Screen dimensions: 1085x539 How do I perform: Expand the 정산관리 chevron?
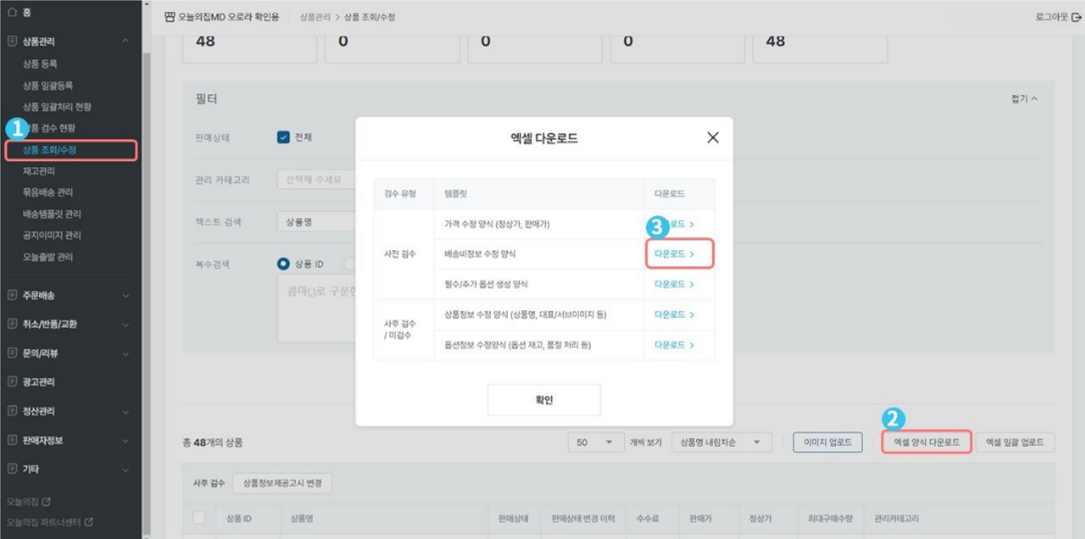click(125, 411)
